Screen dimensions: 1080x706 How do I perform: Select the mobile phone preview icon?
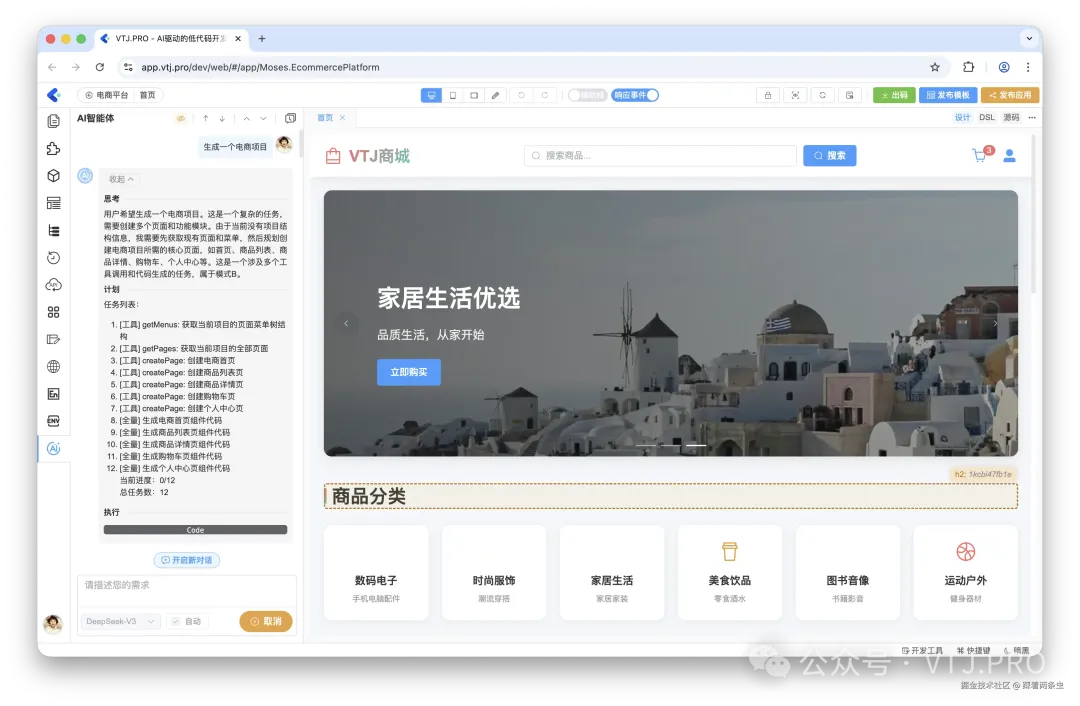pyautogui.click(x=452, y=95)
